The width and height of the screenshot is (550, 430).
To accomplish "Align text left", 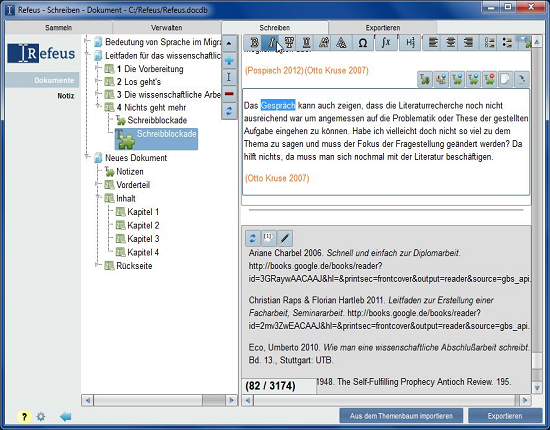I will (433, 43).
